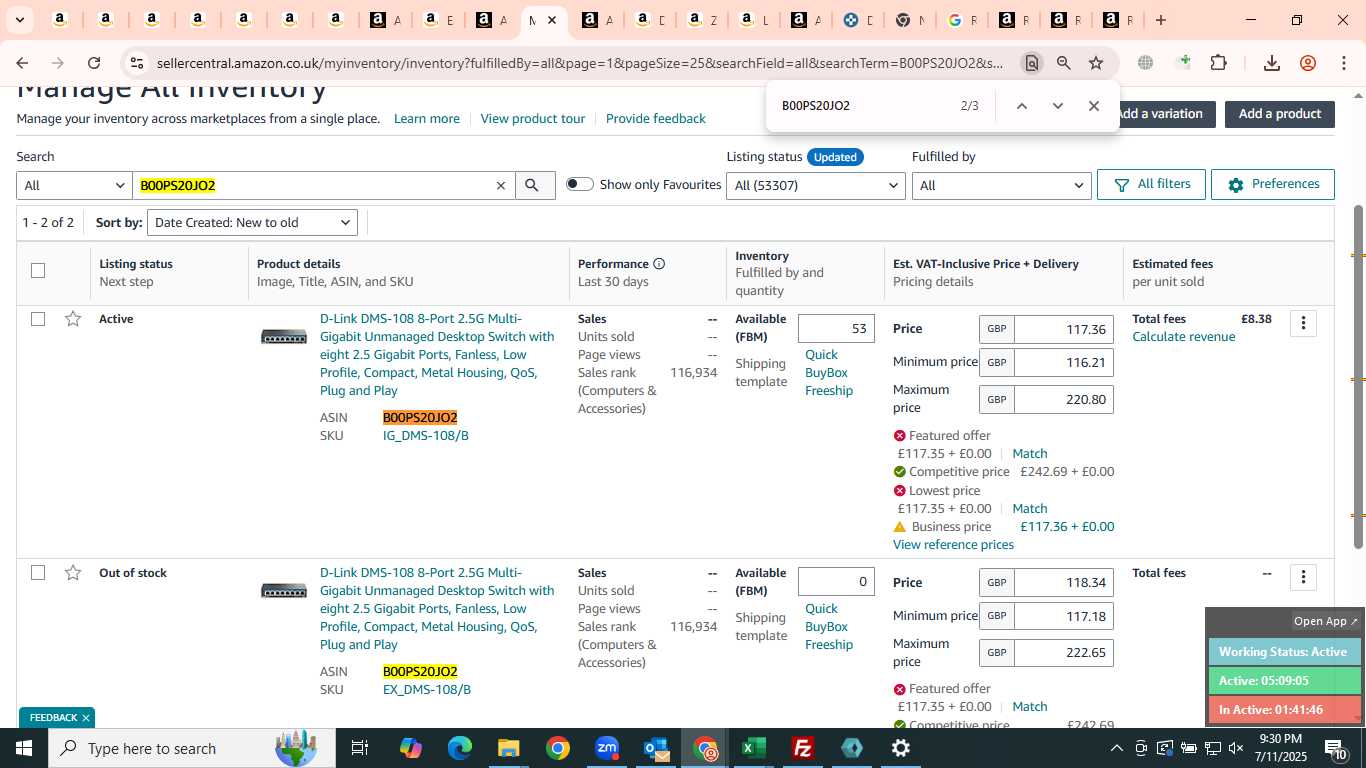
Task: Edit Maximum price field showing 222.65
Action: 1063,653
